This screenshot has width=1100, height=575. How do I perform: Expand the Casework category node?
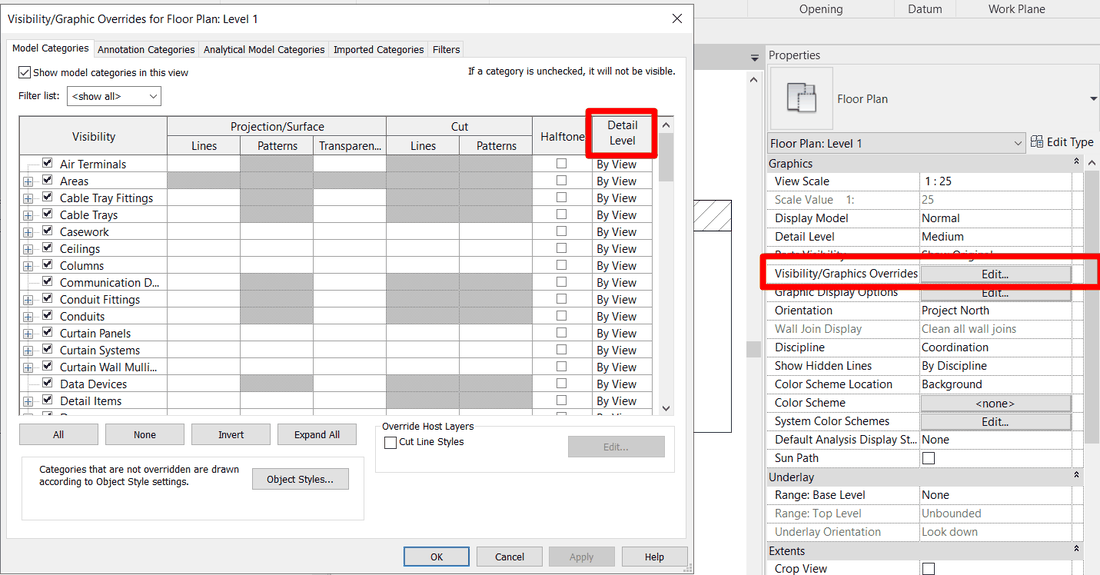coord(28,232)
